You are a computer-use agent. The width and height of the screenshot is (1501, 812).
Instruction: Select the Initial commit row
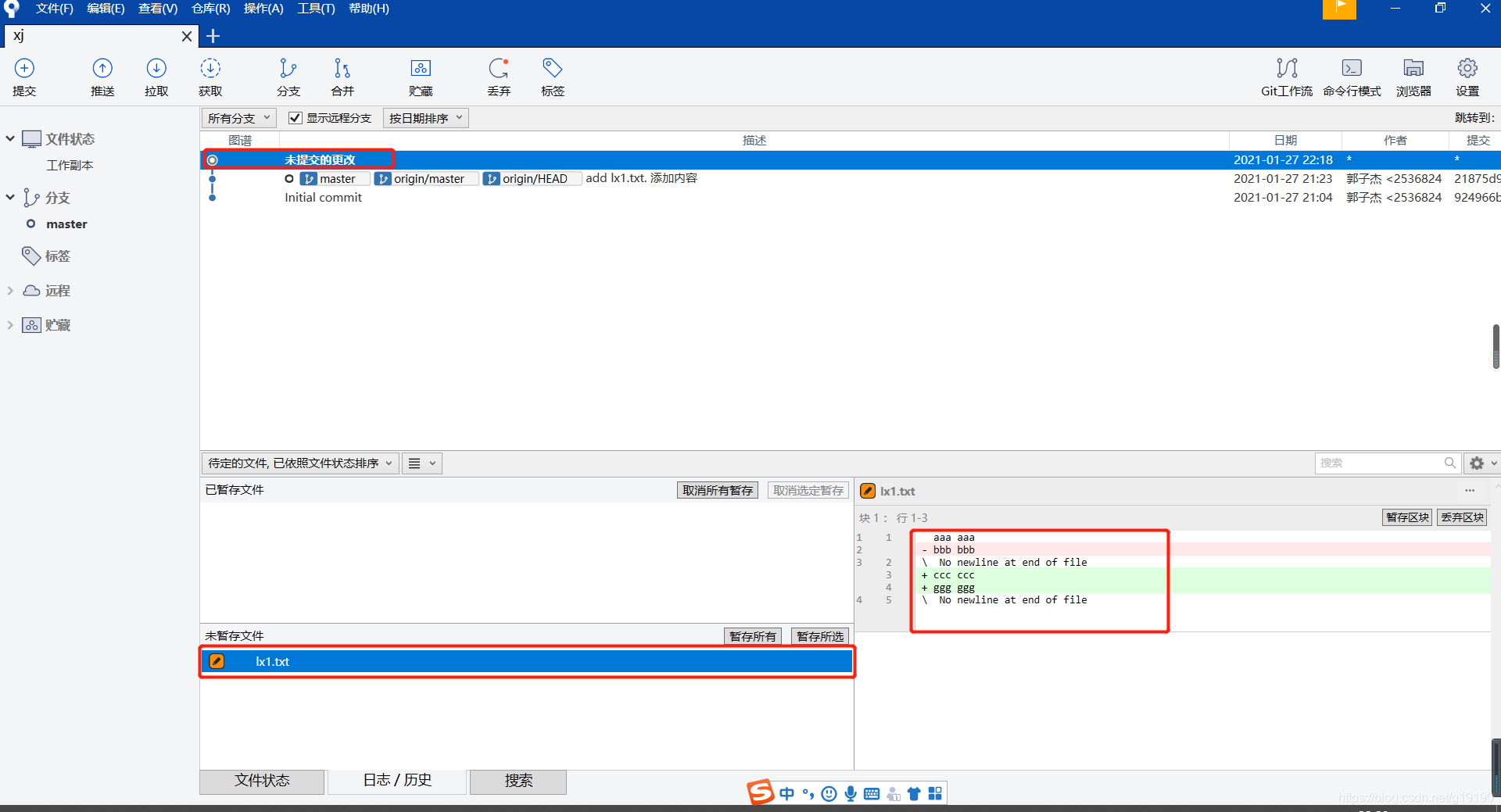click(x=850, y=197)
